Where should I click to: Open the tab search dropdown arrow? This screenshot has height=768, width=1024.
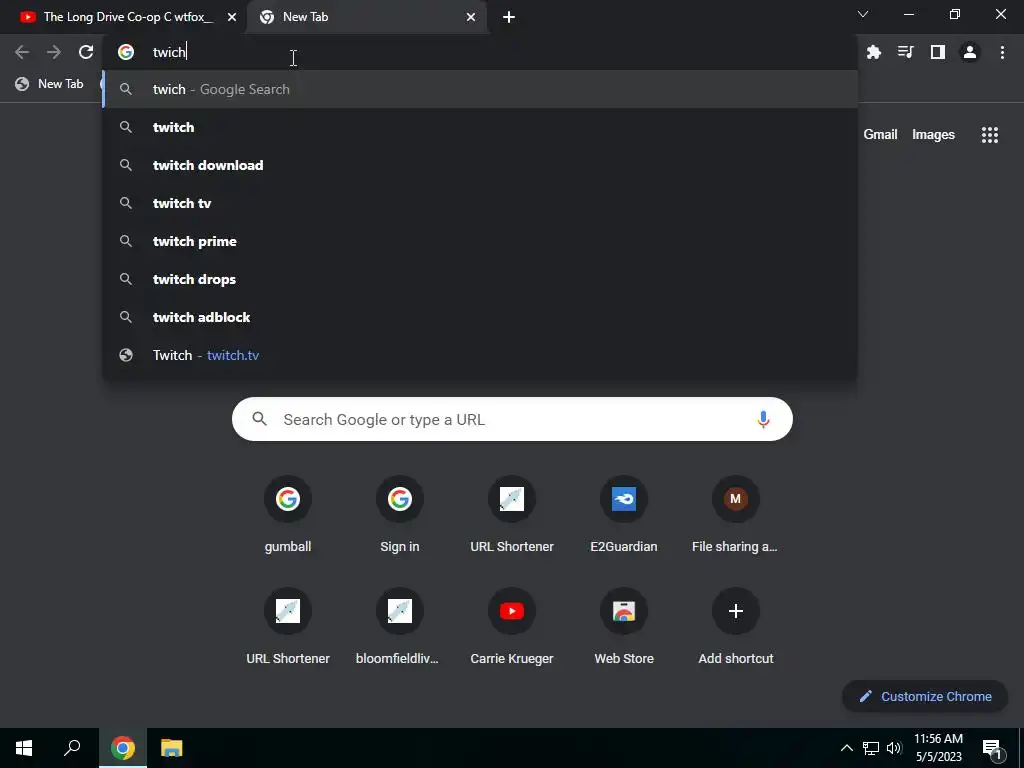click(x=863, y=14)
